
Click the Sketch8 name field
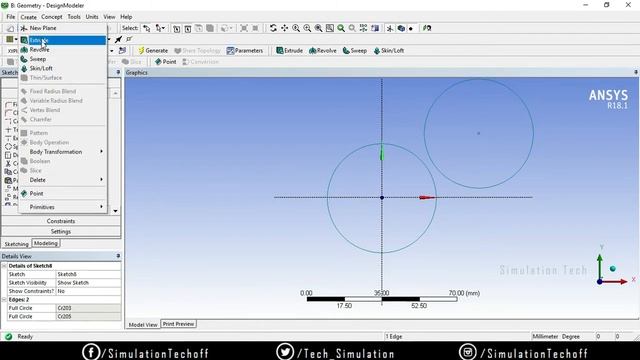pos(88,274)
